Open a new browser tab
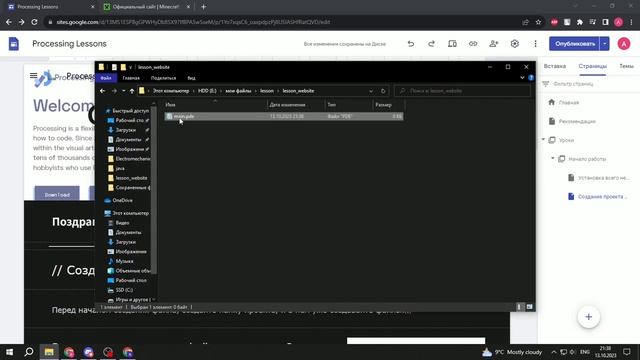 [x=203, y=7]
